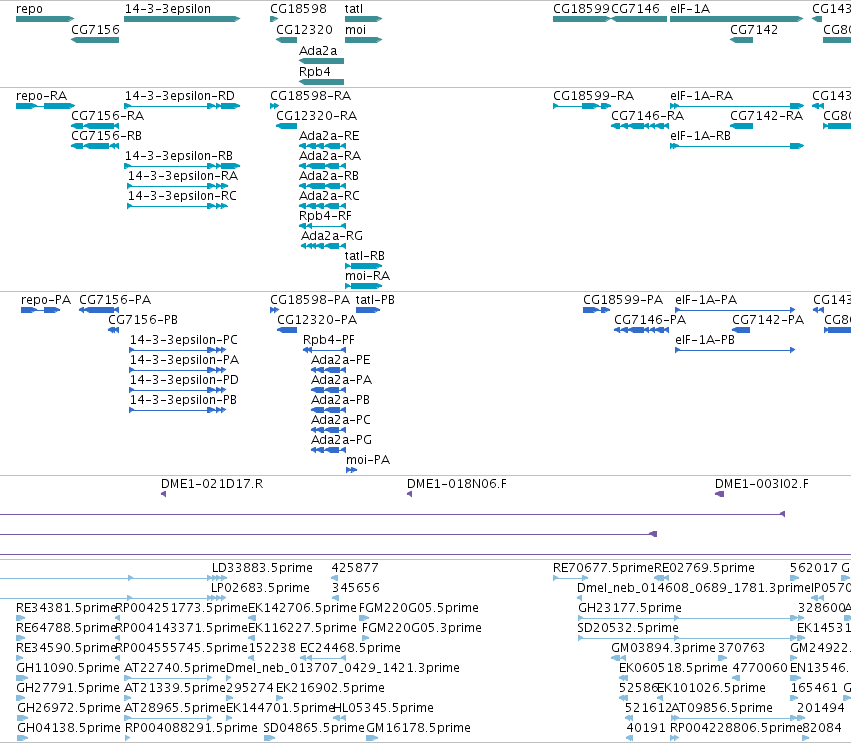Click the Ada2a-PG protein label

pos(341,440)
